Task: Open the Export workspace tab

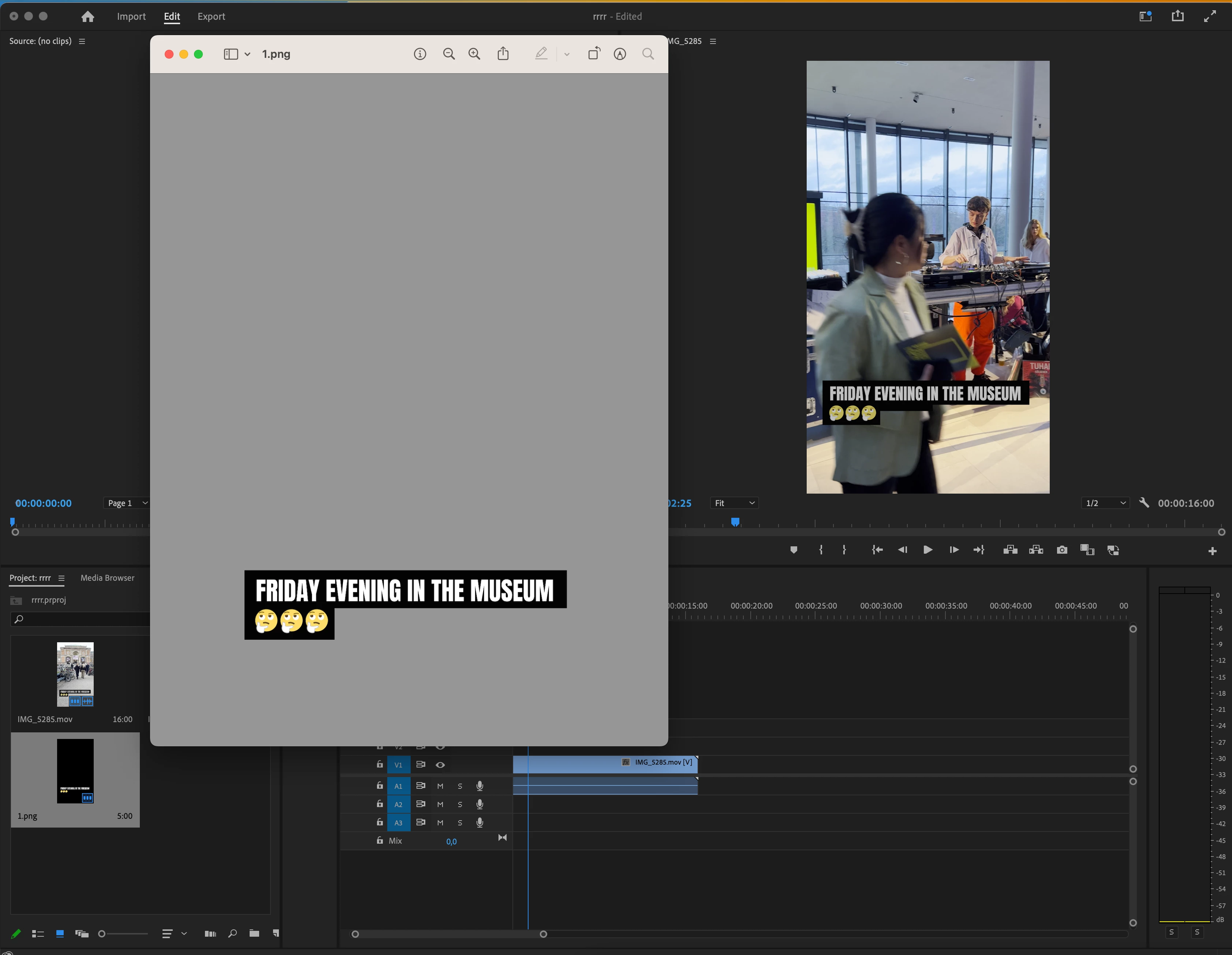Action: point(211,16)
